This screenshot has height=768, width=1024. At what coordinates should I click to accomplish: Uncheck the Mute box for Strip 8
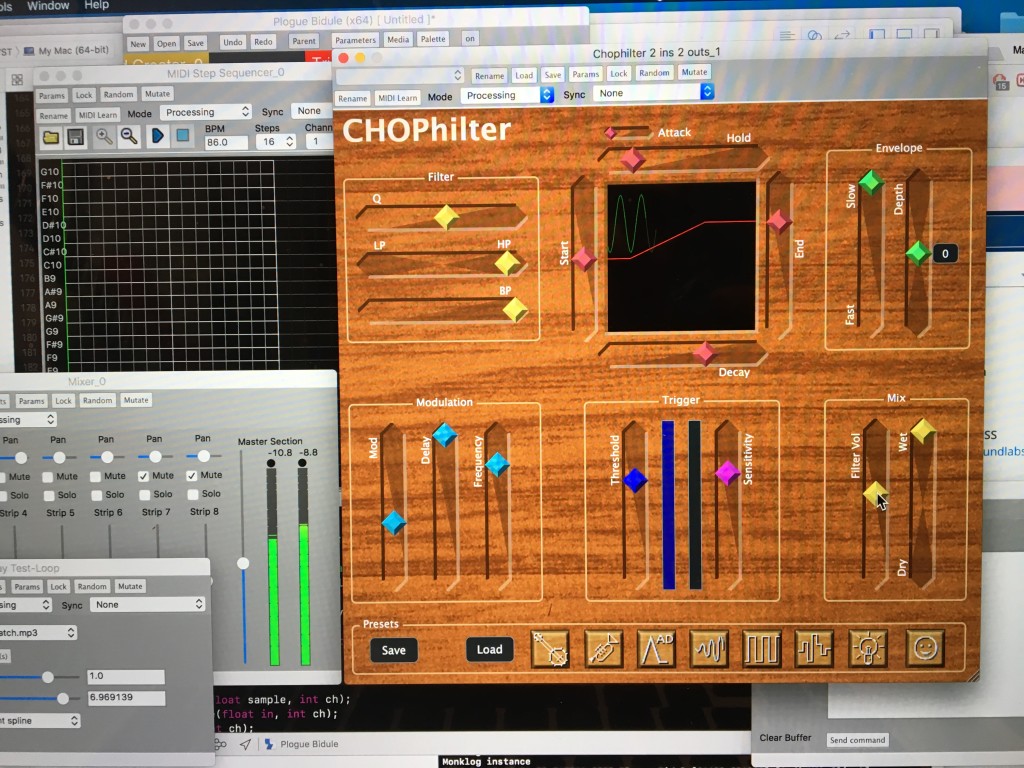[192, 476]
